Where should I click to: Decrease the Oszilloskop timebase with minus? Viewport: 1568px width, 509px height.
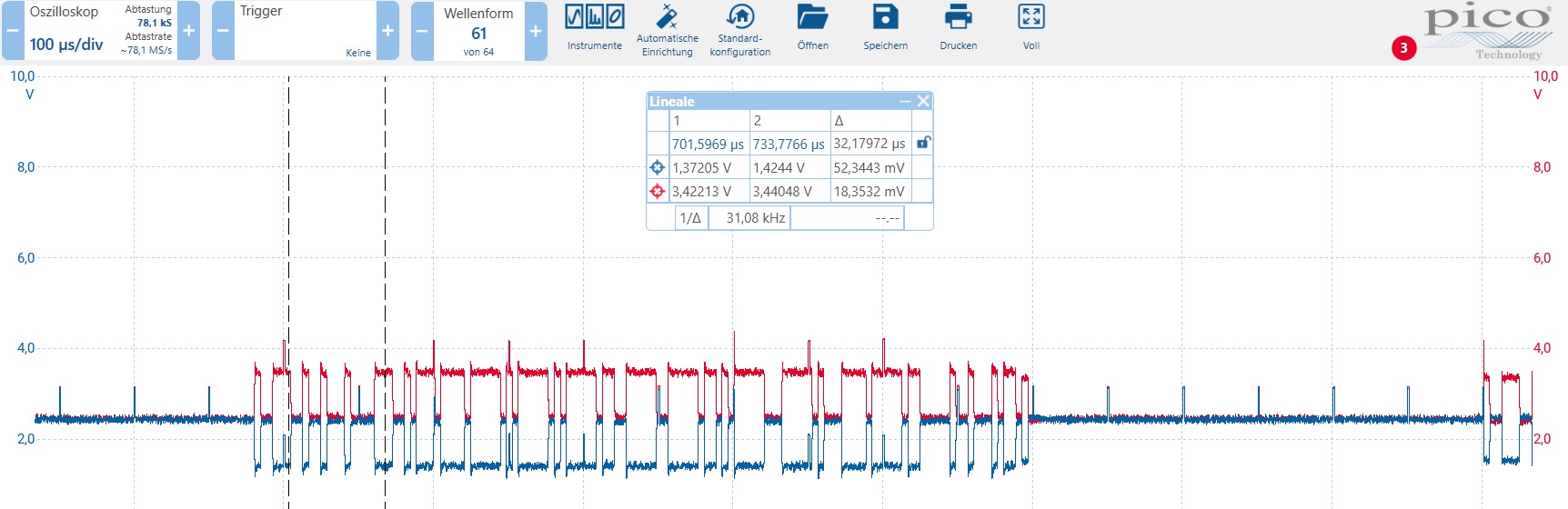point(13,31)
